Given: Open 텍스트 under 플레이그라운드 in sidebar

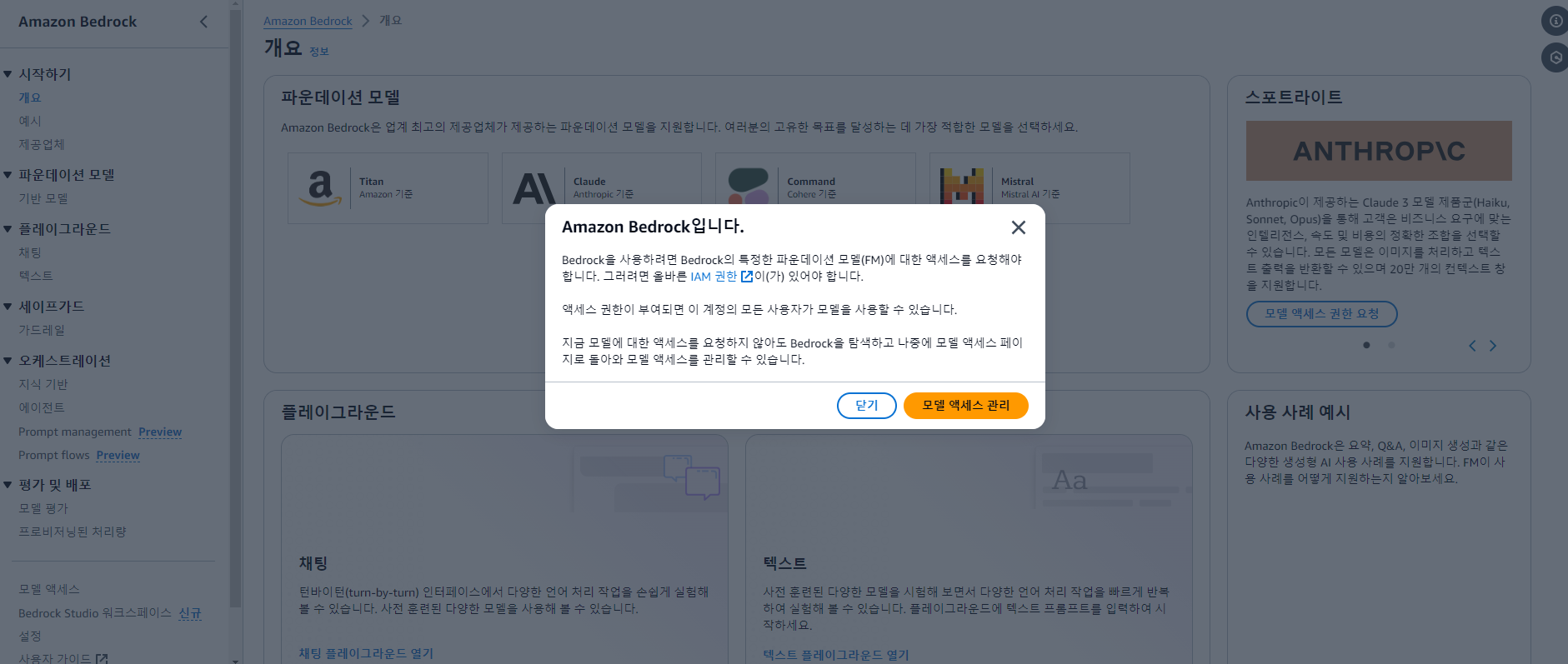Looking at the screenshot, I should coord(36,276).
